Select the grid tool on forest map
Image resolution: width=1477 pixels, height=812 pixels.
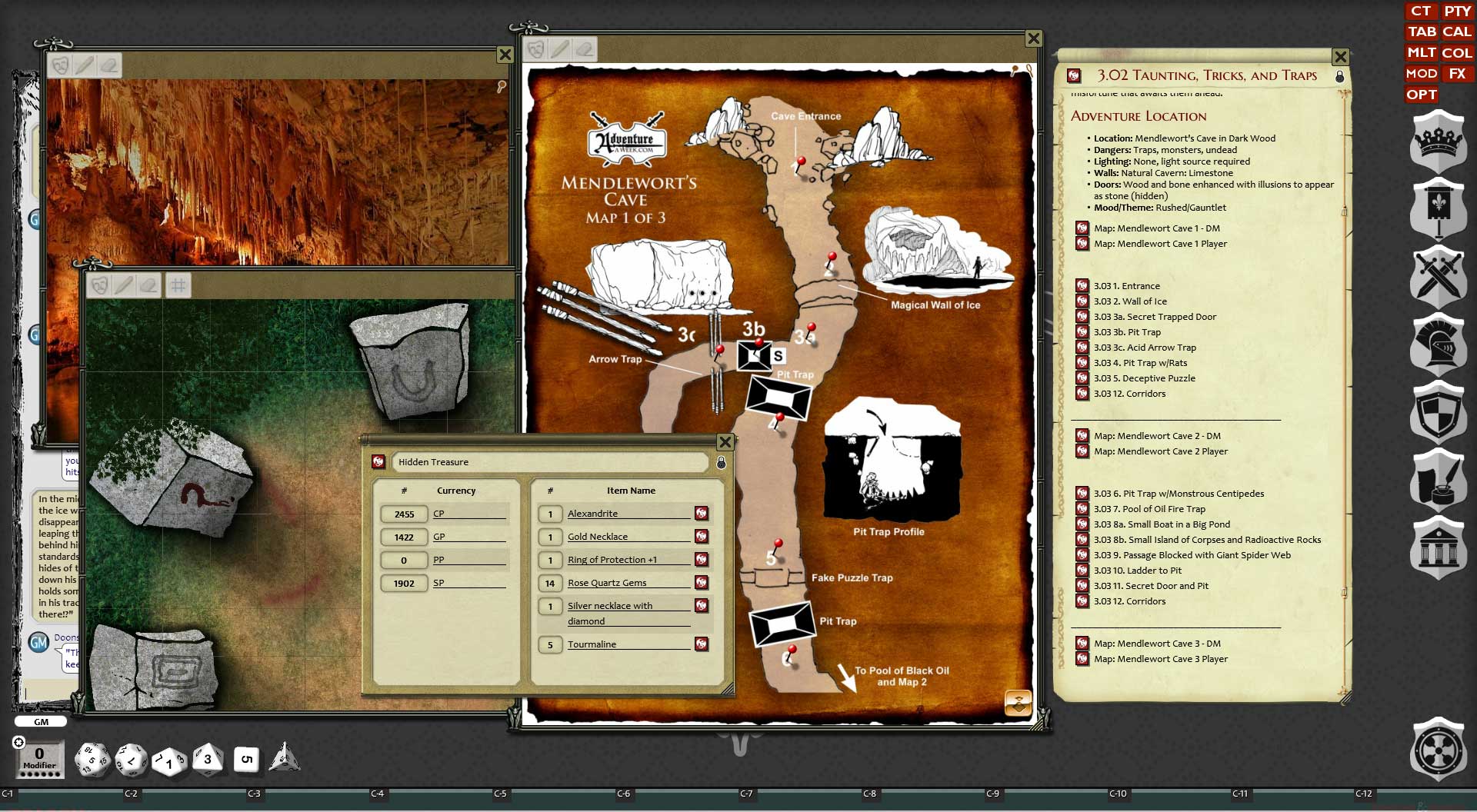178,286
